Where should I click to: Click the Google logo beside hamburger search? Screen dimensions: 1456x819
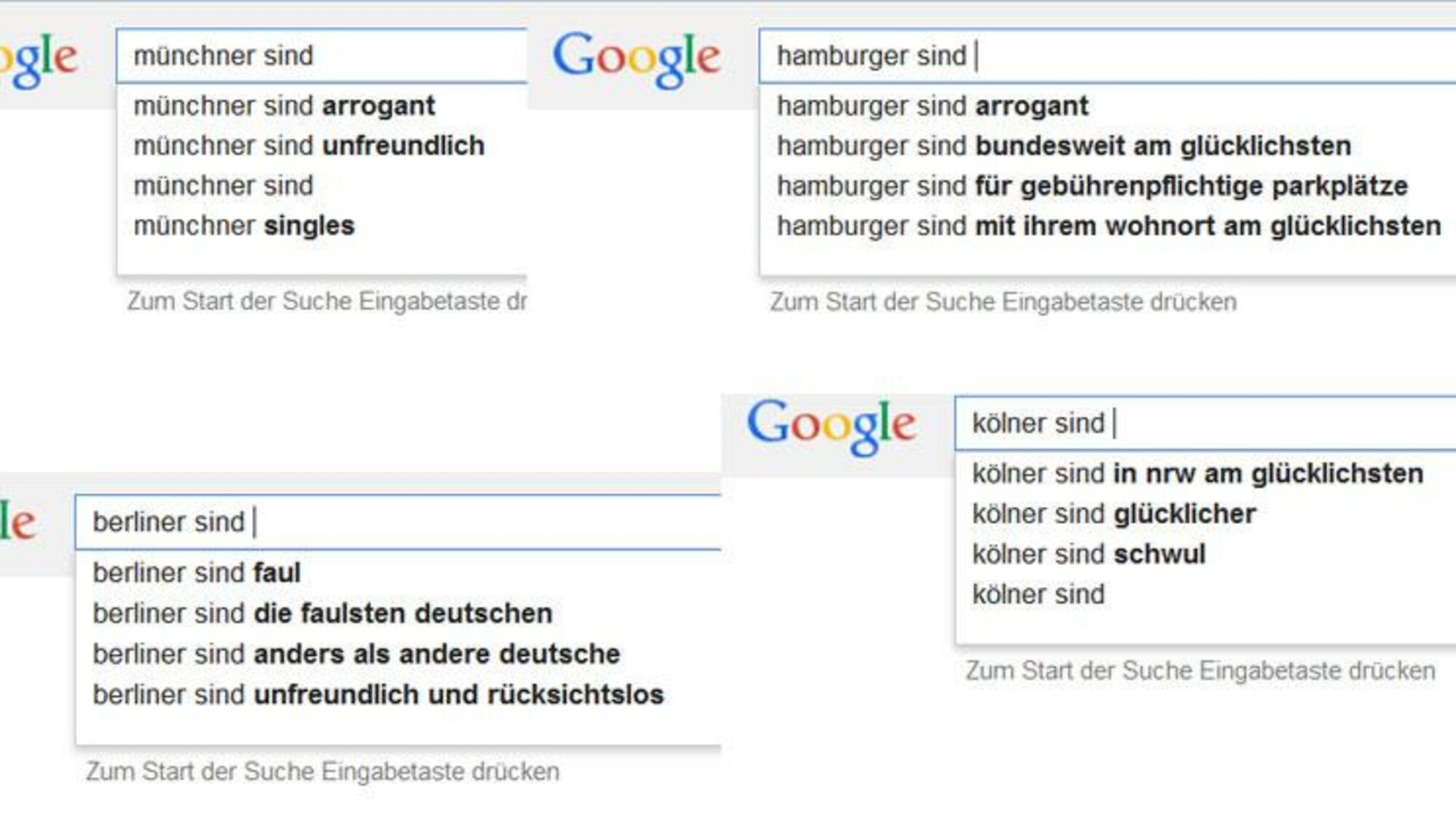point(637,59)
